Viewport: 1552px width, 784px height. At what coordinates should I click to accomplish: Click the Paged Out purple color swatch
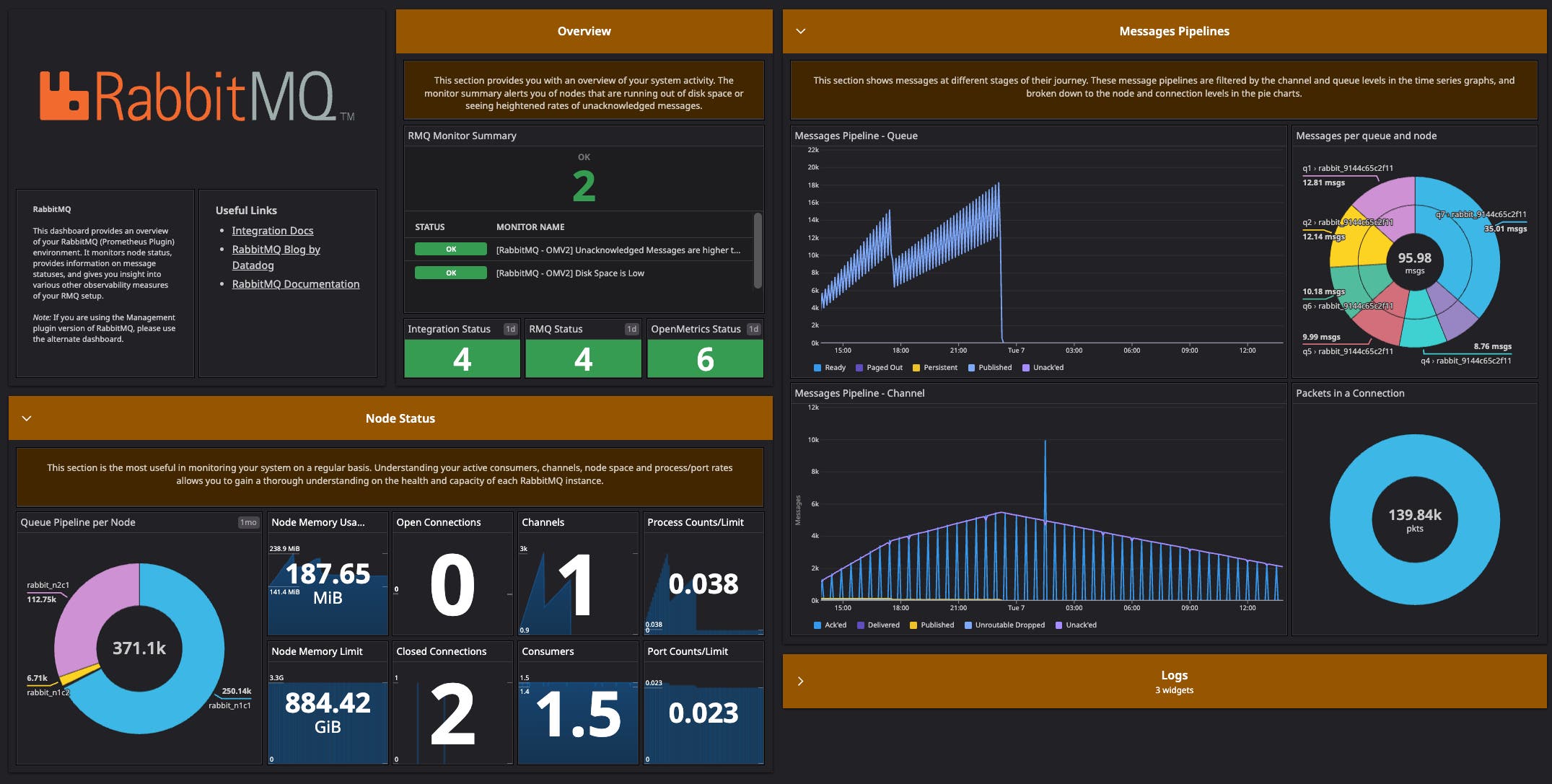pos(859,368)
